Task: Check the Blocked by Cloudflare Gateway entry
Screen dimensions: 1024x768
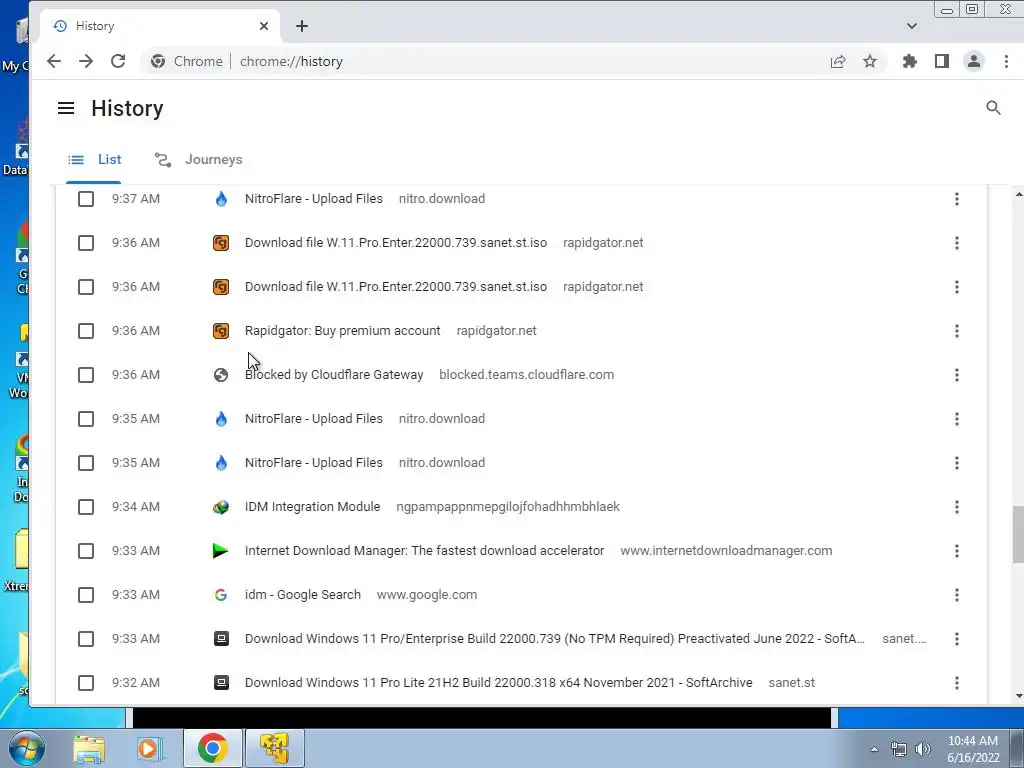Action: (86, 375)
